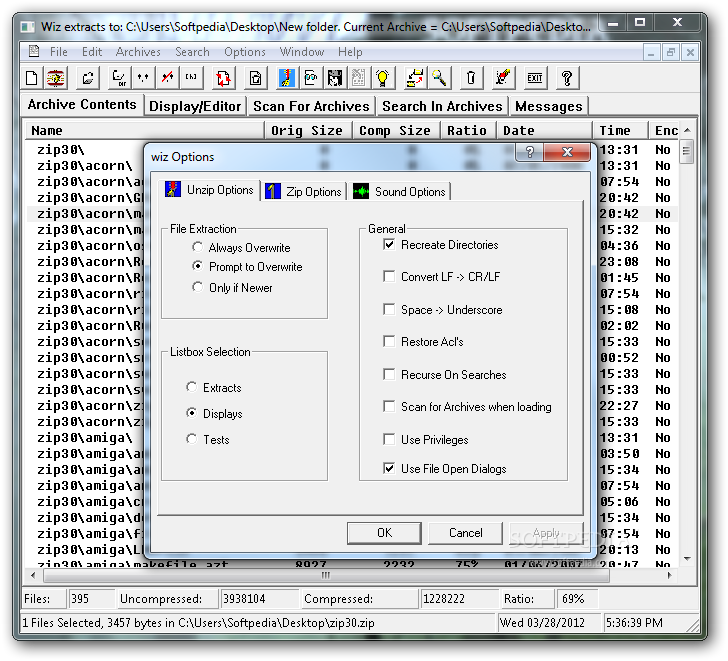Viewport: 728px width, 661px height.
Task: Click the horizontal scrollbar right arrow
Action: (x=669, y=575)
